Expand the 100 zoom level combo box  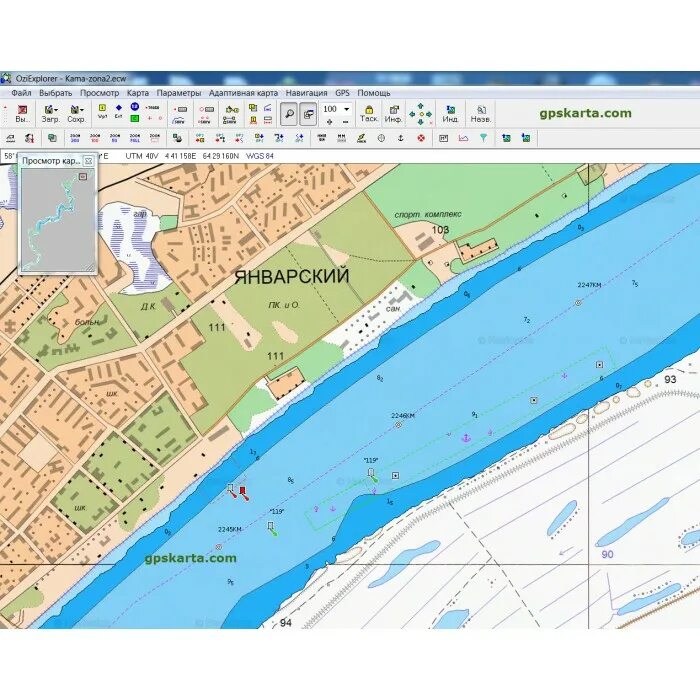(346, 109)
